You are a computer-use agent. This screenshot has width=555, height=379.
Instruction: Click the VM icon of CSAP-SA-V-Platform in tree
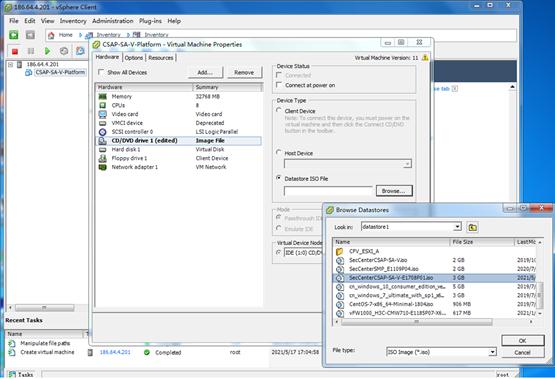28,73
